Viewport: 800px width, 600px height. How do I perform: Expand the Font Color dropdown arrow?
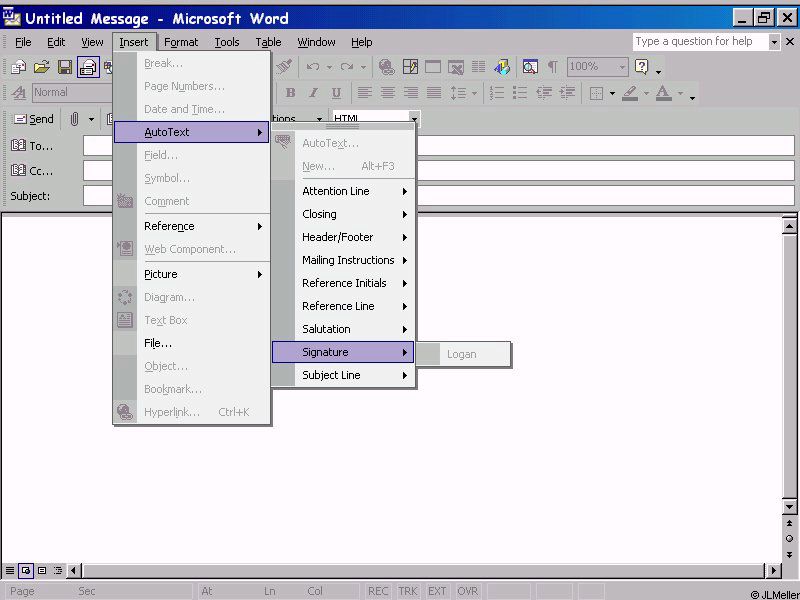[680, 93]
